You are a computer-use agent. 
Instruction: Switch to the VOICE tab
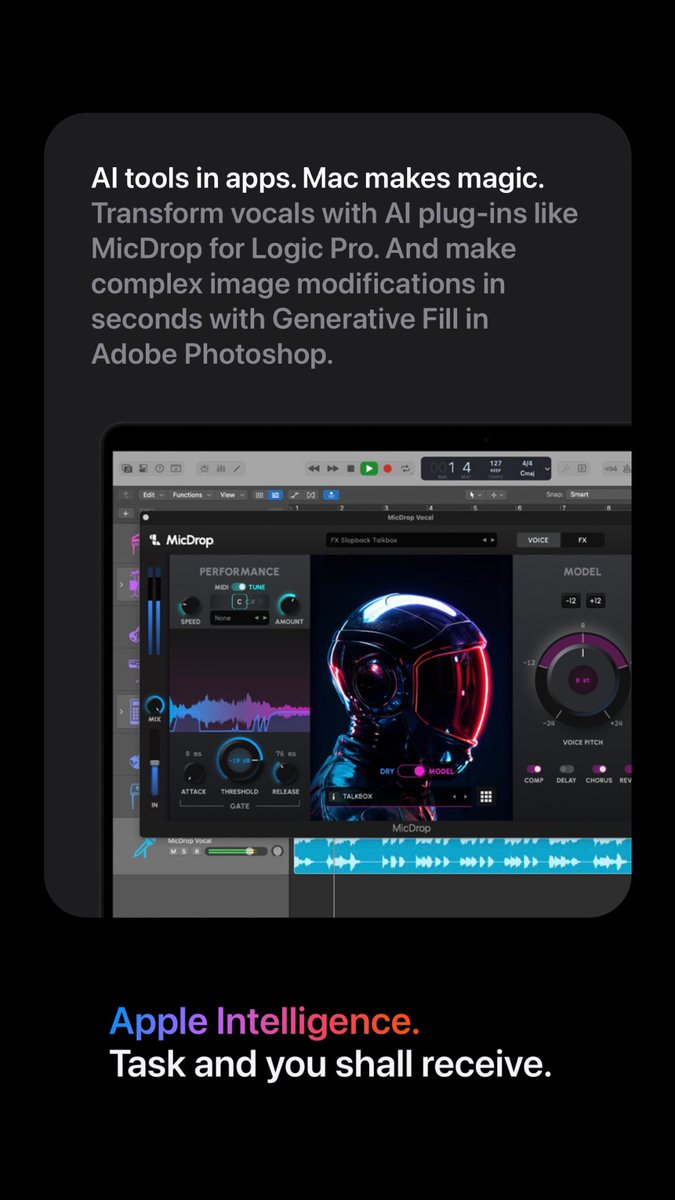click(x=538, y=540)
